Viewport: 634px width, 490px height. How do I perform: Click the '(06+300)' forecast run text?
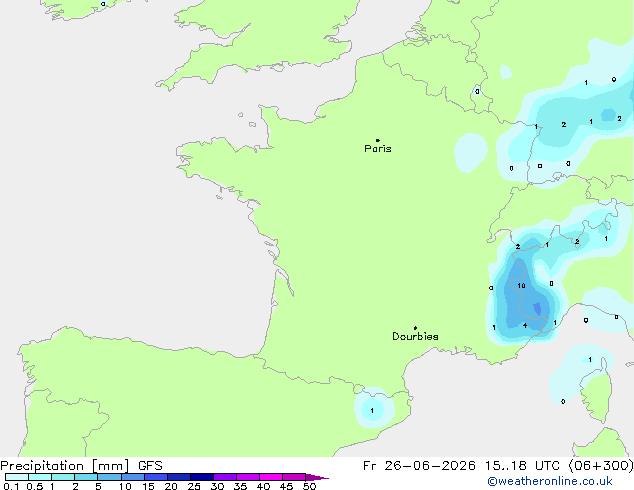[x=601, y=466]
